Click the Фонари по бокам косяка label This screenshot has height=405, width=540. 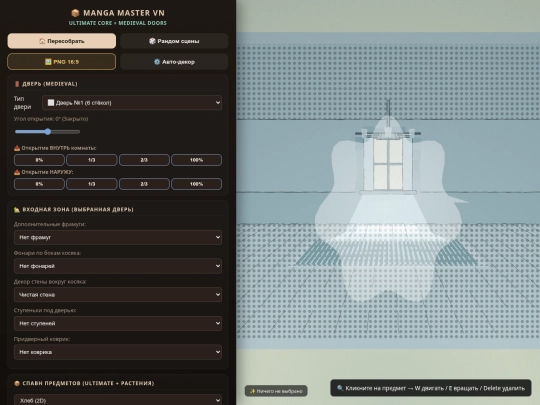click(x=48, y=253)
